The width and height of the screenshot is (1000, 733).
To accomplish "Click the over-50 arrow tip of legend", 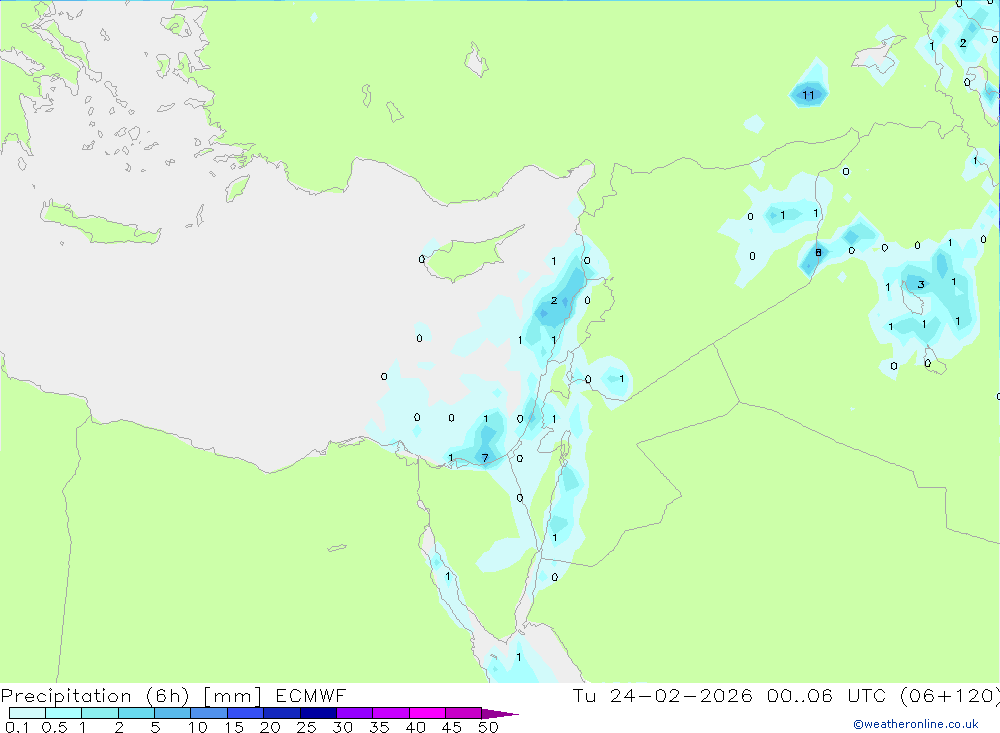I will 501,713.
